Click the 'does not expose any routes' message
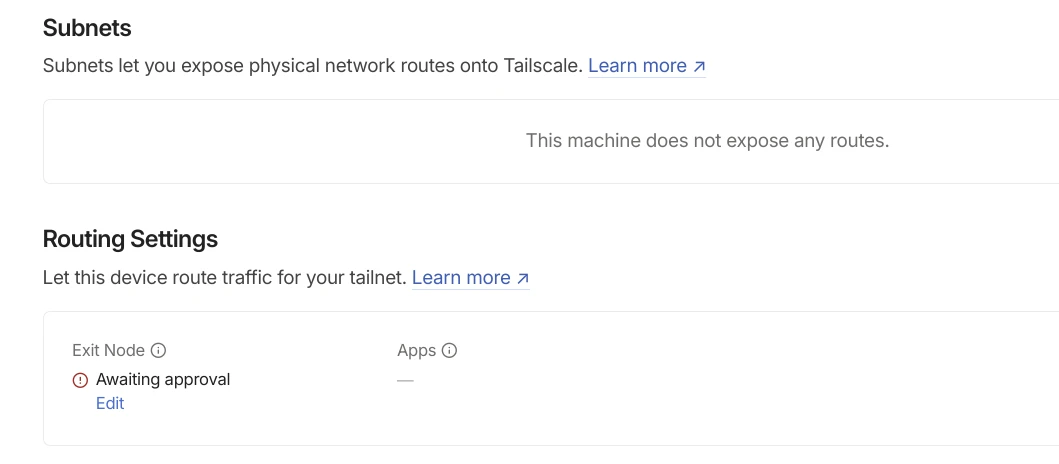This screenshot has height=464, width=1059. click(x=707, y=141)
